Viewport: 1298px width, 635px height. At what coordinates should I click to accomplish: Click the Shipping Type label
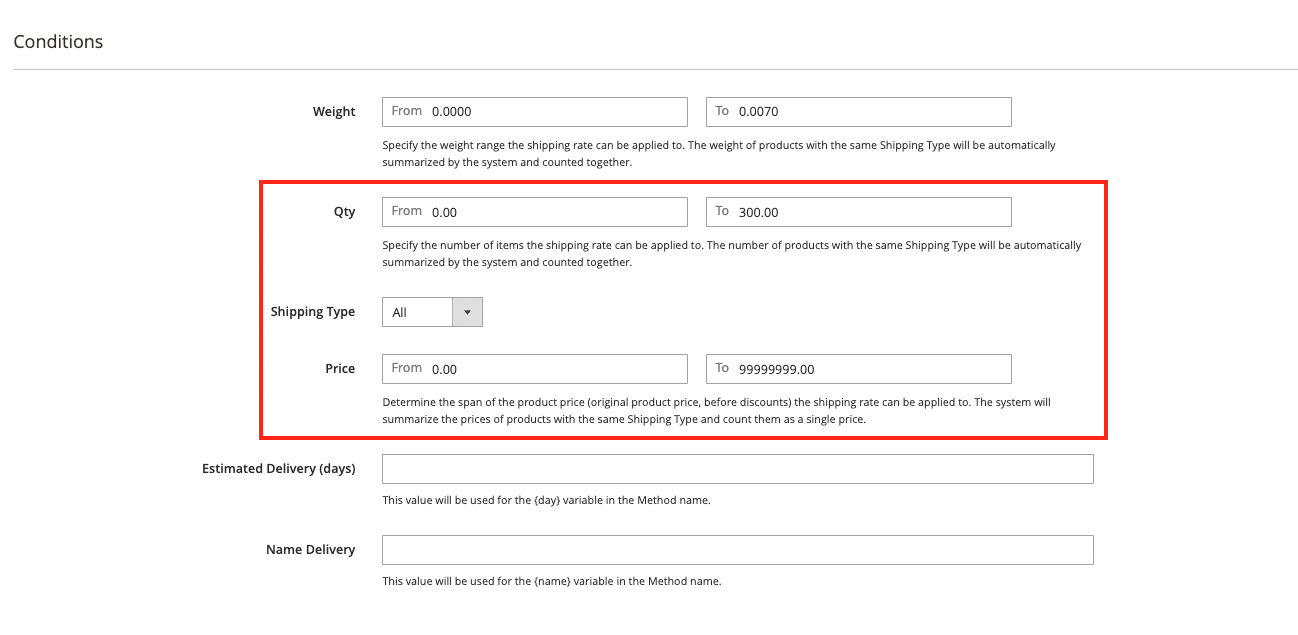click(x=313, y=312)
